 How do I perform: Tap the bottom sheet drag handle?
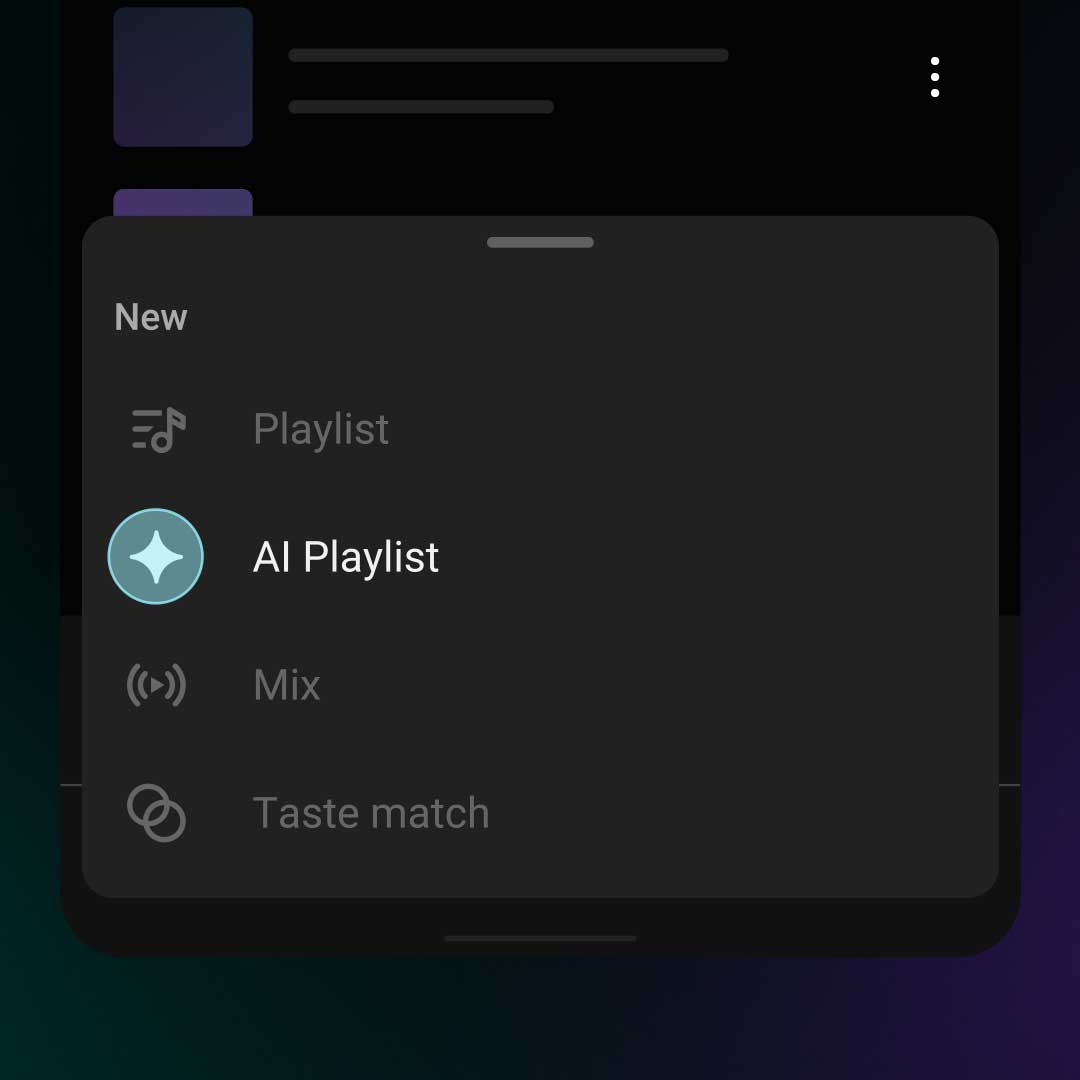(x=540, y=242)
